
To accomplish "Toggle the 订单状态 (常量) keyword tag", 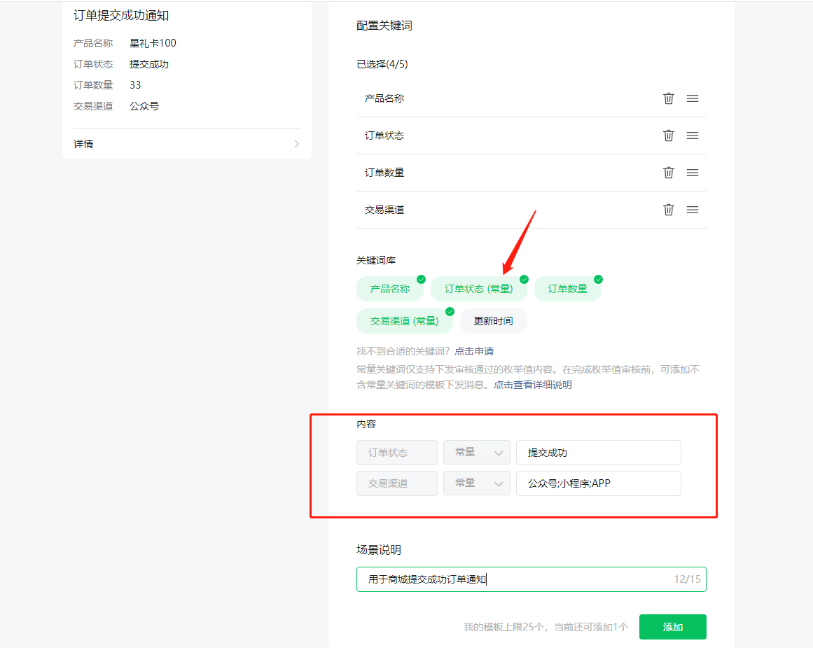I will click(478, 289).
